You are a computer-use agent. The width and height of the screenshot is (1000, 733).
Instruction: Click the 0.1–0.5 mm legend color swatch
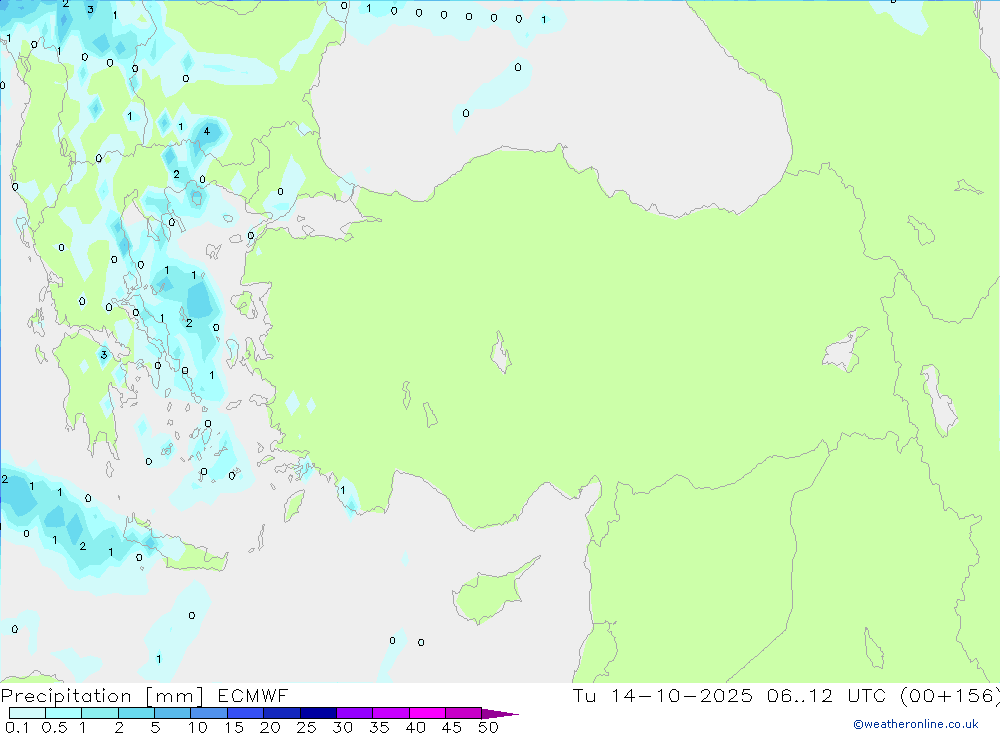click(x=27, y=713)
